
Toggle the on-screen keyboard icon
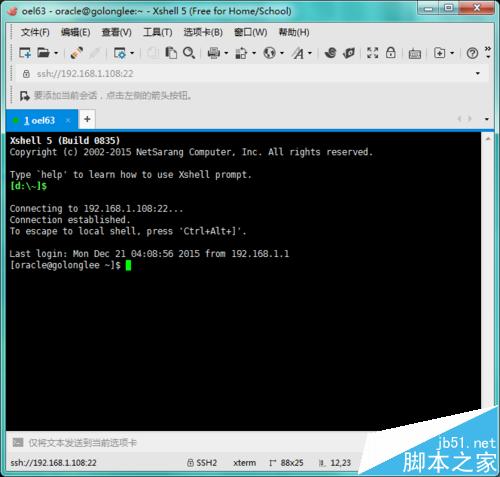[x=415, y=54]
